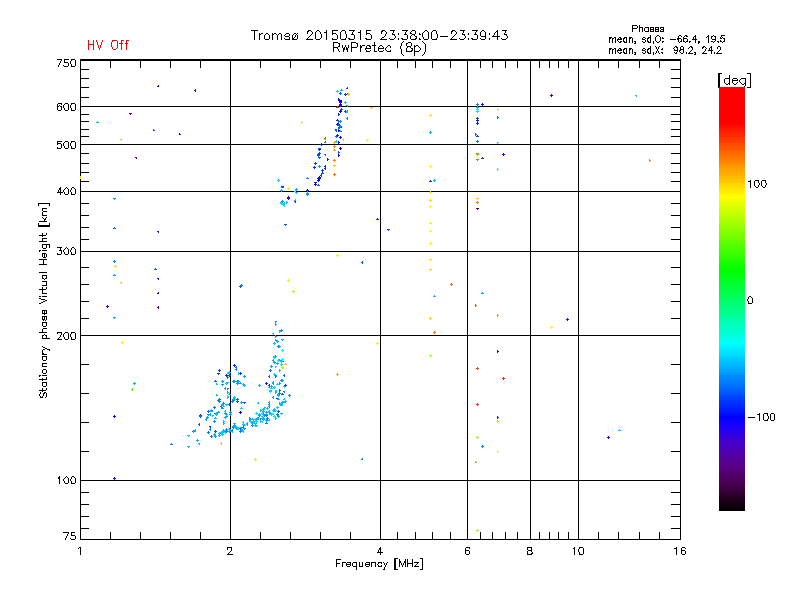Click the y-axis '200' tick label
This screenshot has width=800, height=600.
[x=66, y=336]
